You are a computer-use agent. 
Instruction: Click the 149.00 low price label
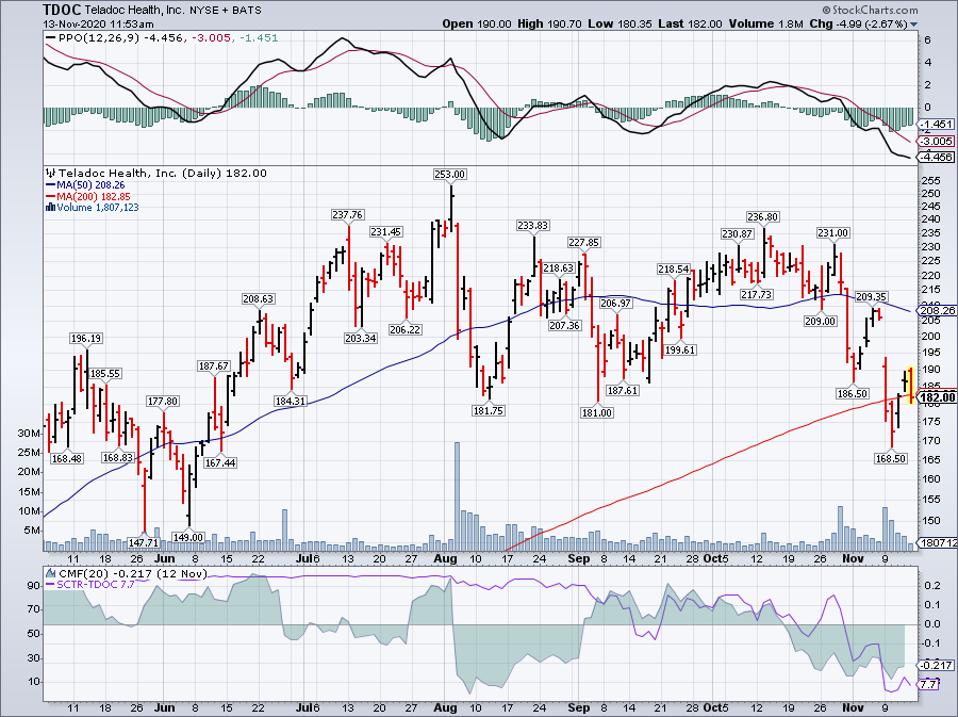(188, 537)
